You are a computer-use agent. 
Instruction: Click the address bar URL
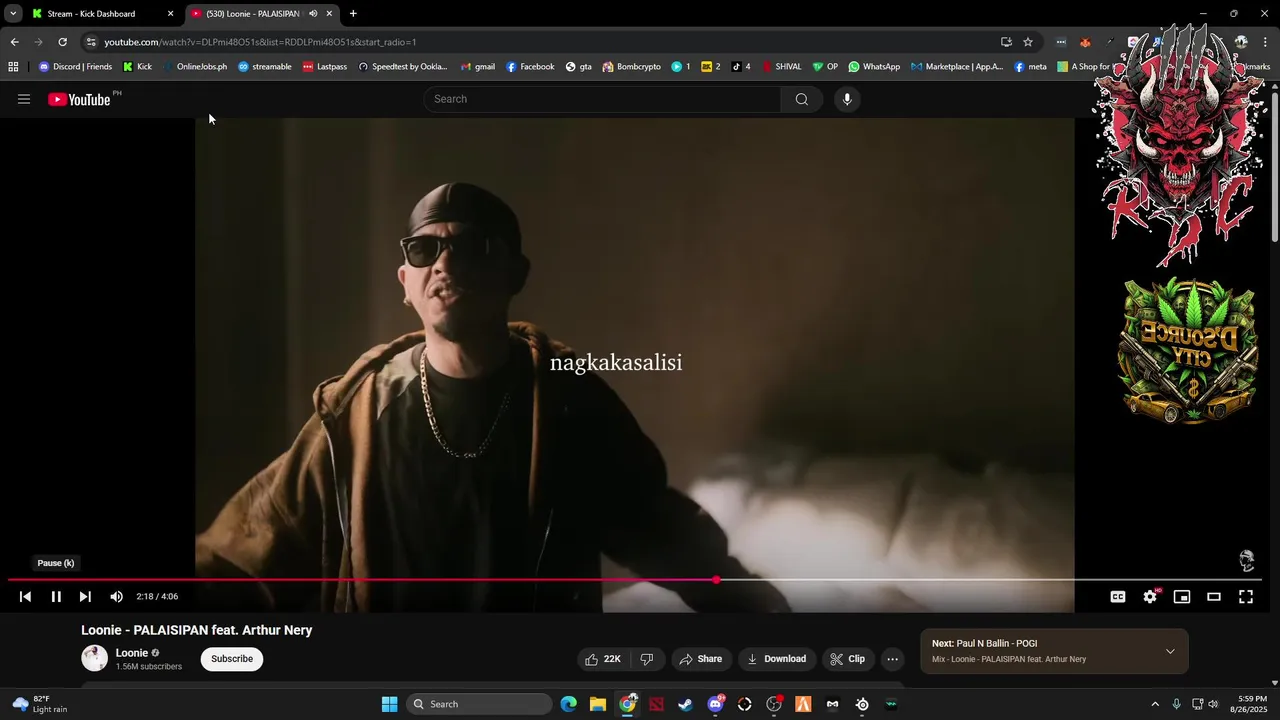coord(260,42)
